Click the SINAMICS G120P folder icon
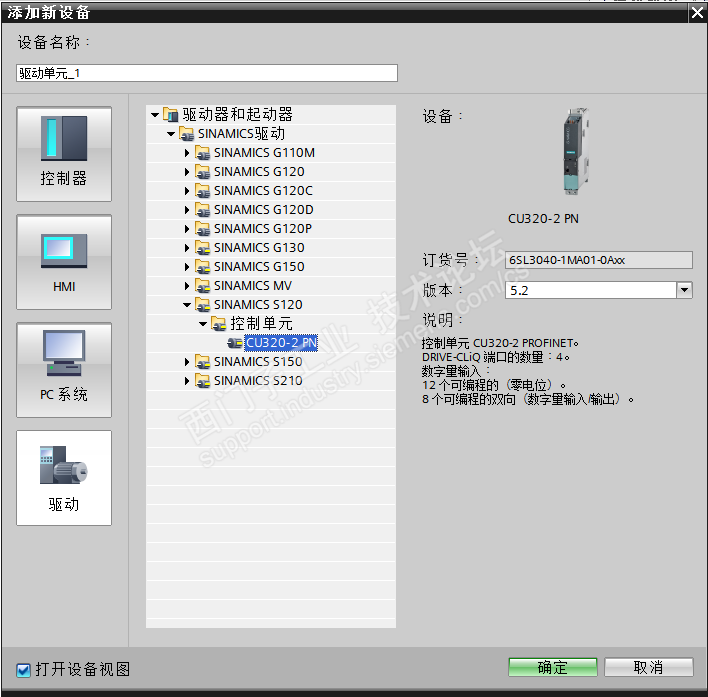The height and width of the screenshot is (697, 708). [x=202, y=228]
